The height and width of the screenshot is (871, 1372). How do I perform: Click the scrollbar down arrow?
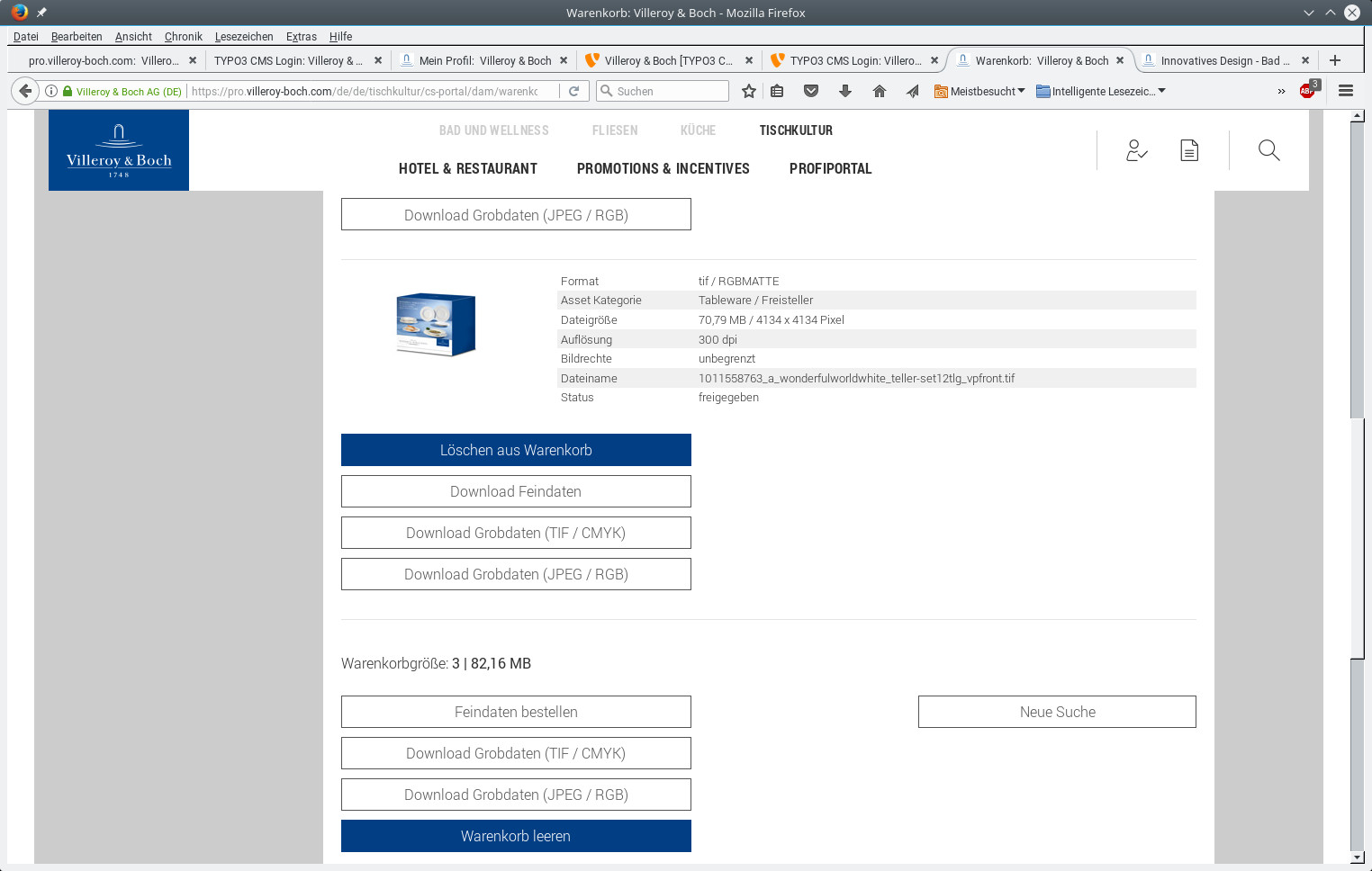tap(1358, 858)
